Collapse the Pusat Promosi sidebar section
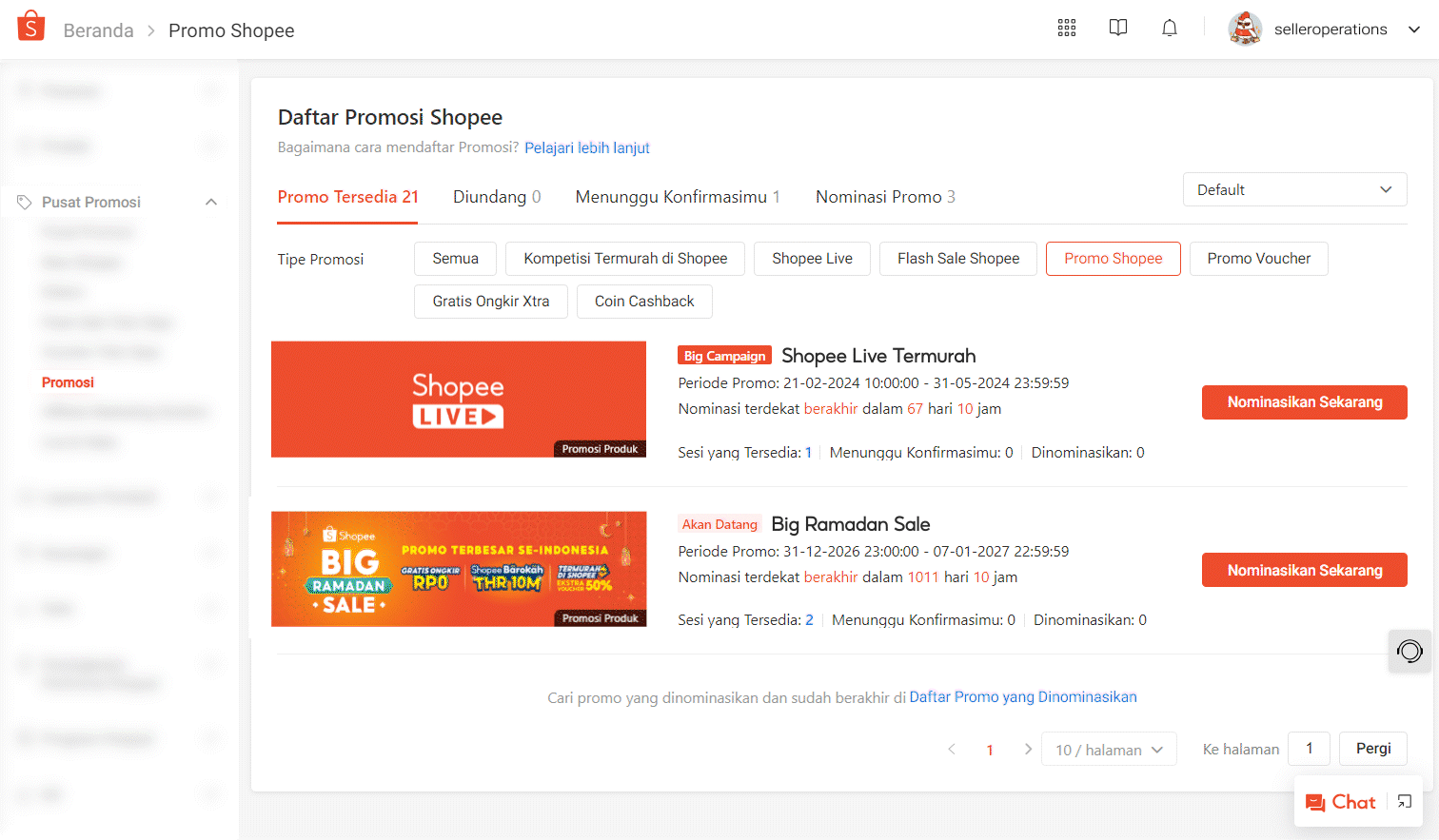 pos(211,202)
